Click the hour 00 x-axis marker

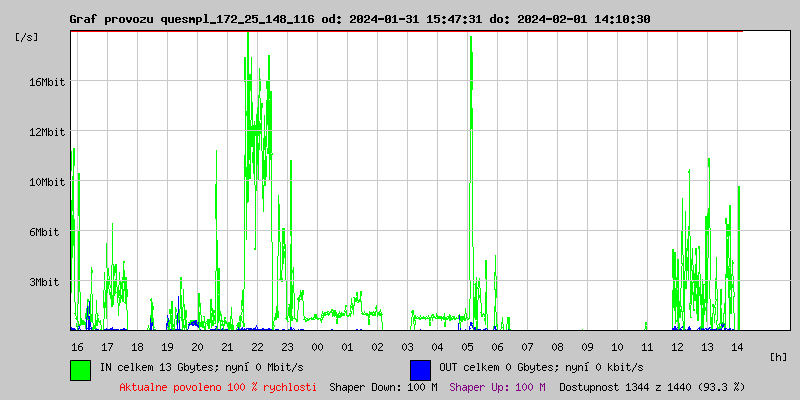[x=317, y=346]
